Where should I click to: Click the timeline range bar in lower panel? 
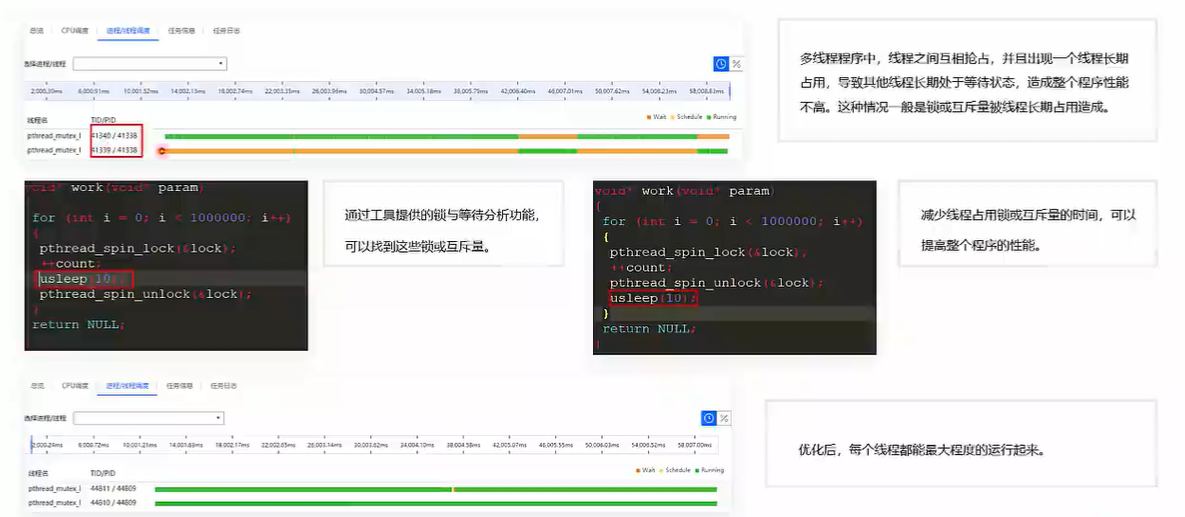pyautogui.click(x=374, y=444)
